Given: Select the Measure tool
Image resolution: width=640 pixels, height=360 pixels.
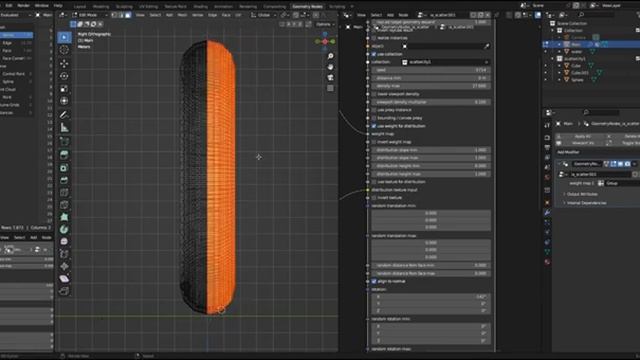Looking at the screenshot, I should [64, 128].
